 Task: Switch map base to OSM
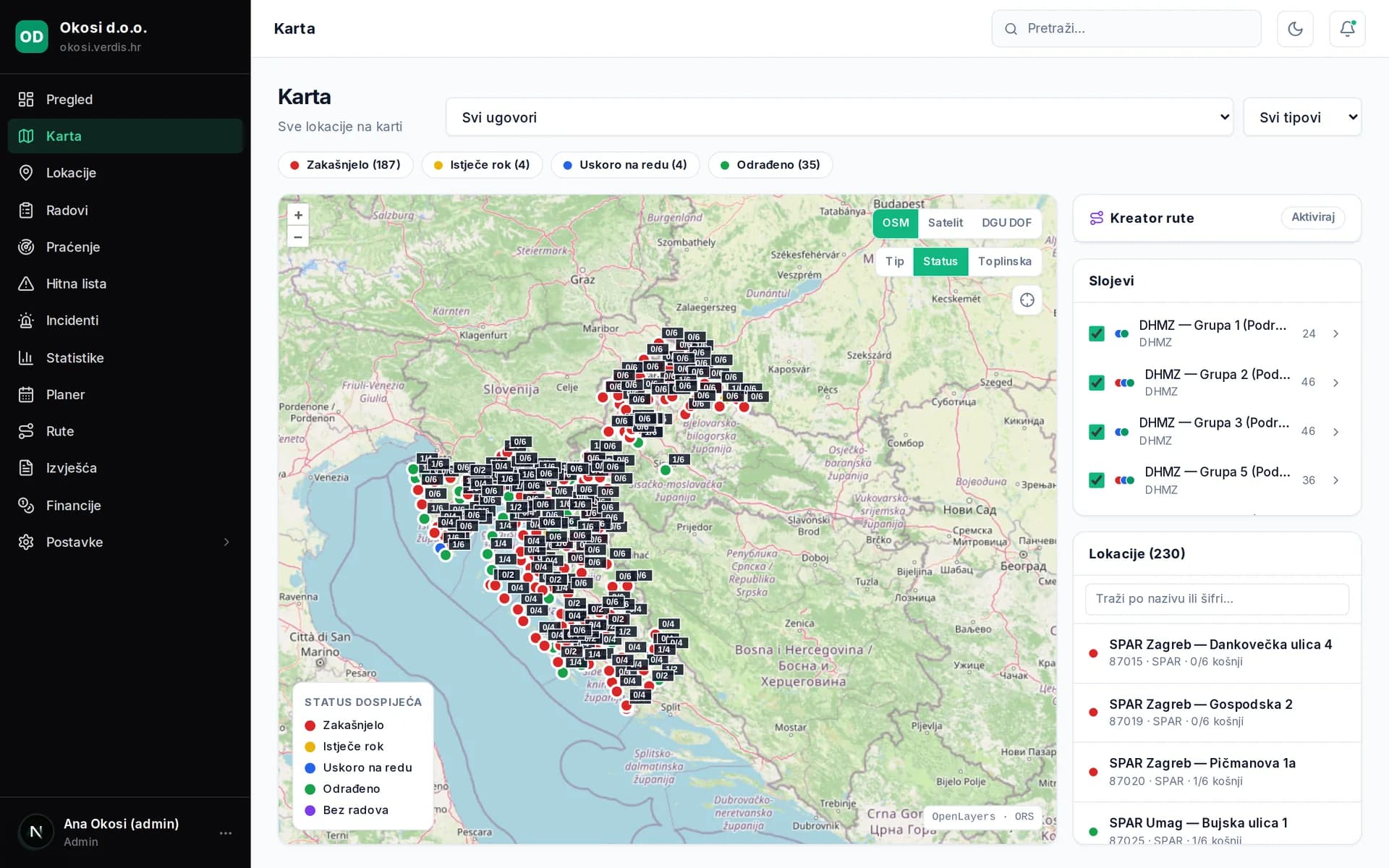pos(896,223)
